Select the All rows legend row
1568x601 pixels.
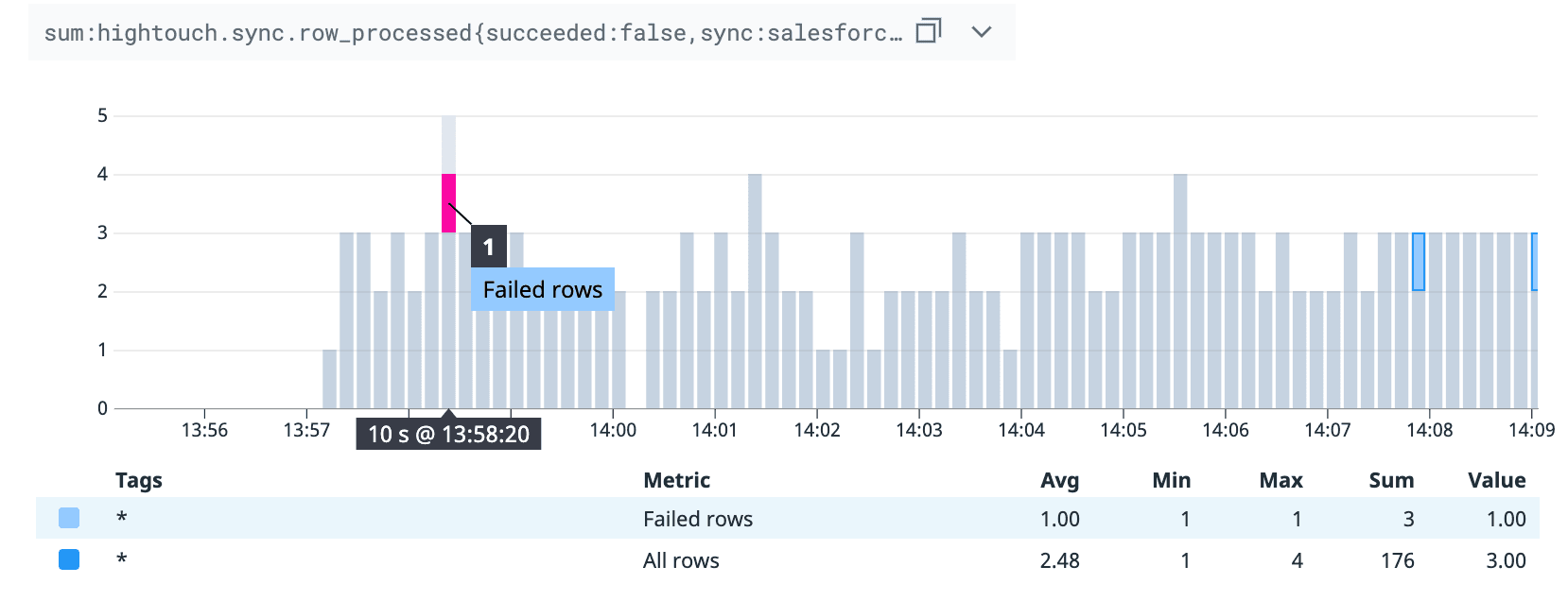681,560
